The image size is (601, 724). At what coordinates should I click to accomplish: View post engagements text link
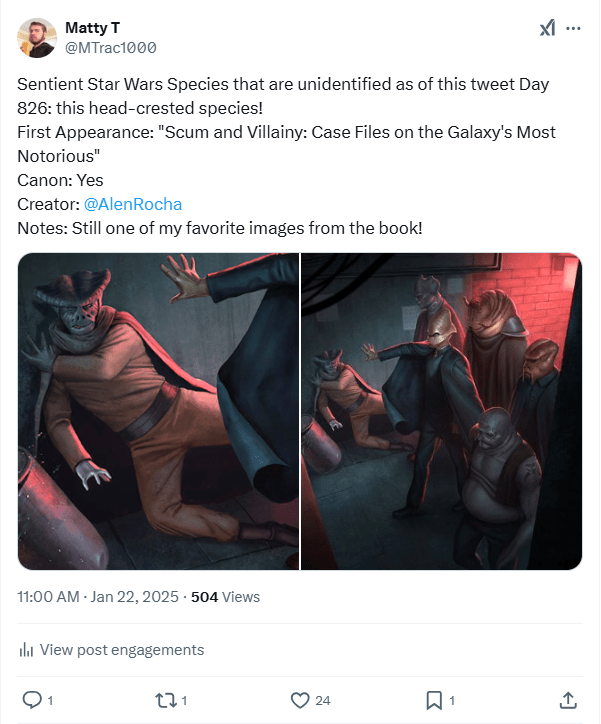pyautogui.click(x=122, y=650)
